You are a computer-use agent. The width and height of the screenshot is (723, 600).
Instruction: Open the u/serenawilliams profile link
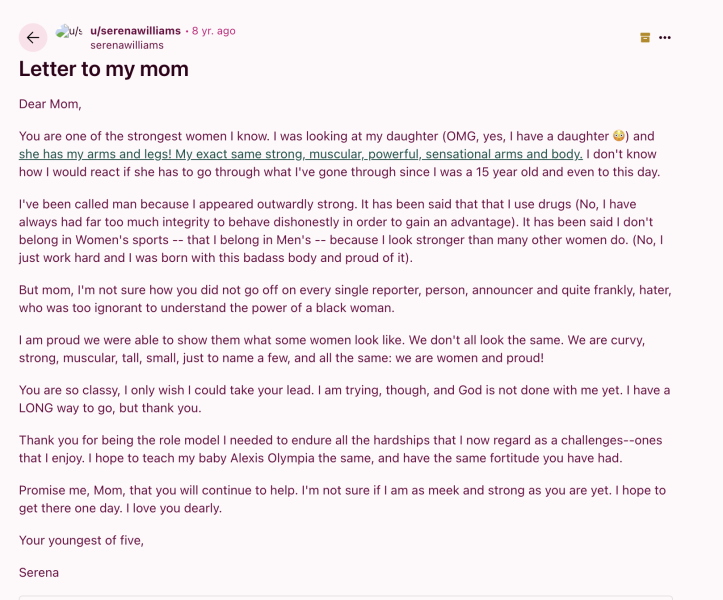(135, 31)
